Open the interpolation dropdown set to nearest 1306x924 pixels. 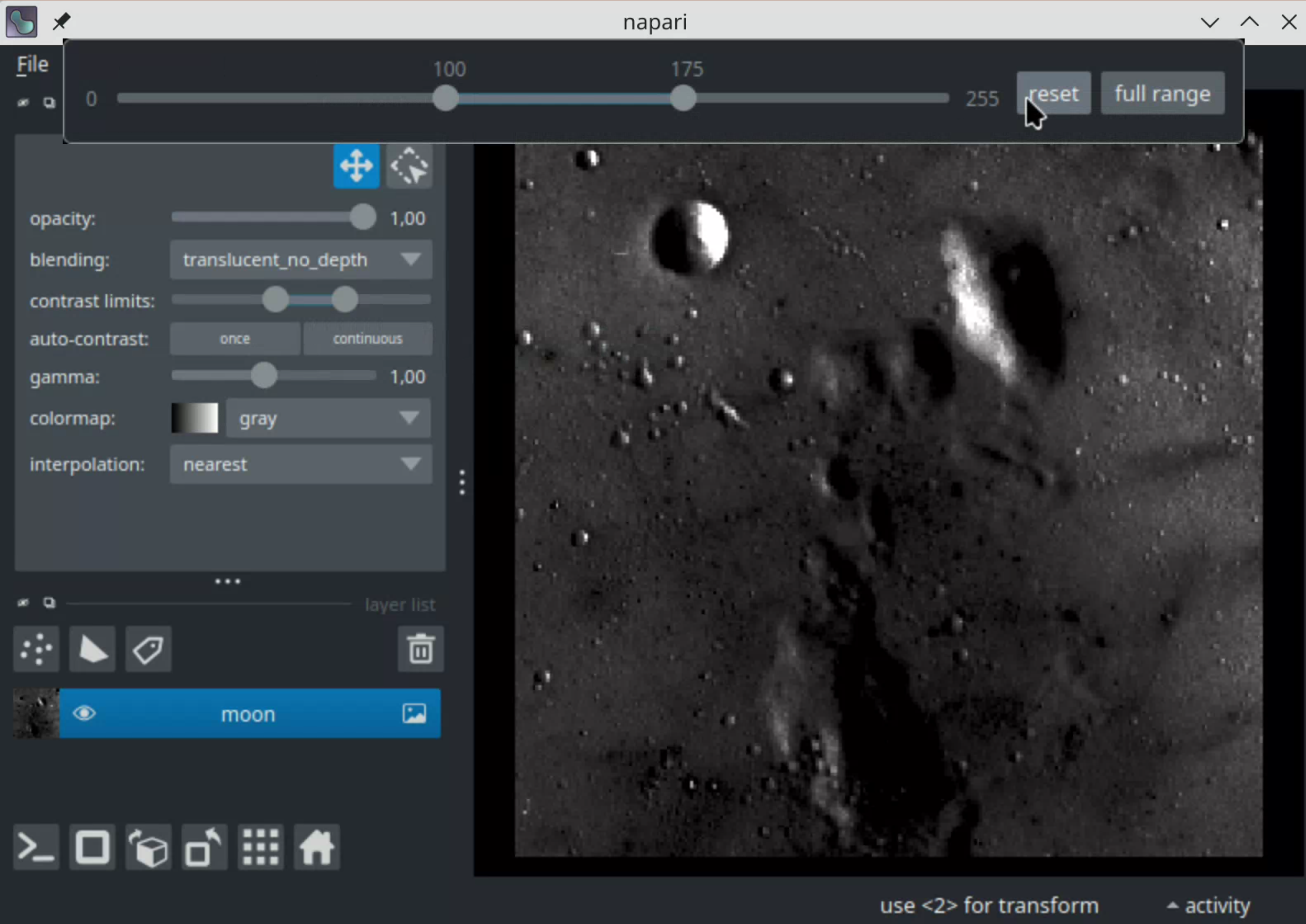tap(301, 465)
